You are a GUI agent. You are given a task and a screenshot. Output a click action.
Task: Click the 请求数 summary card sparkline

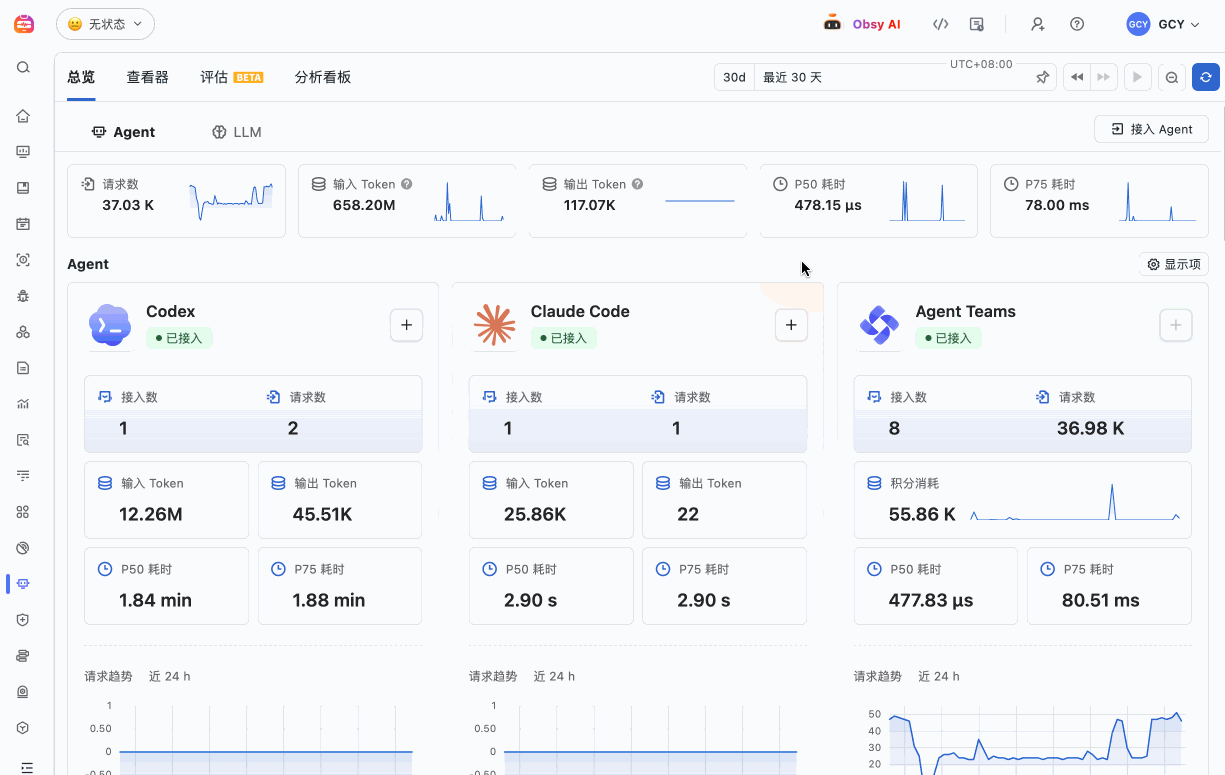[x=231, y=201]
